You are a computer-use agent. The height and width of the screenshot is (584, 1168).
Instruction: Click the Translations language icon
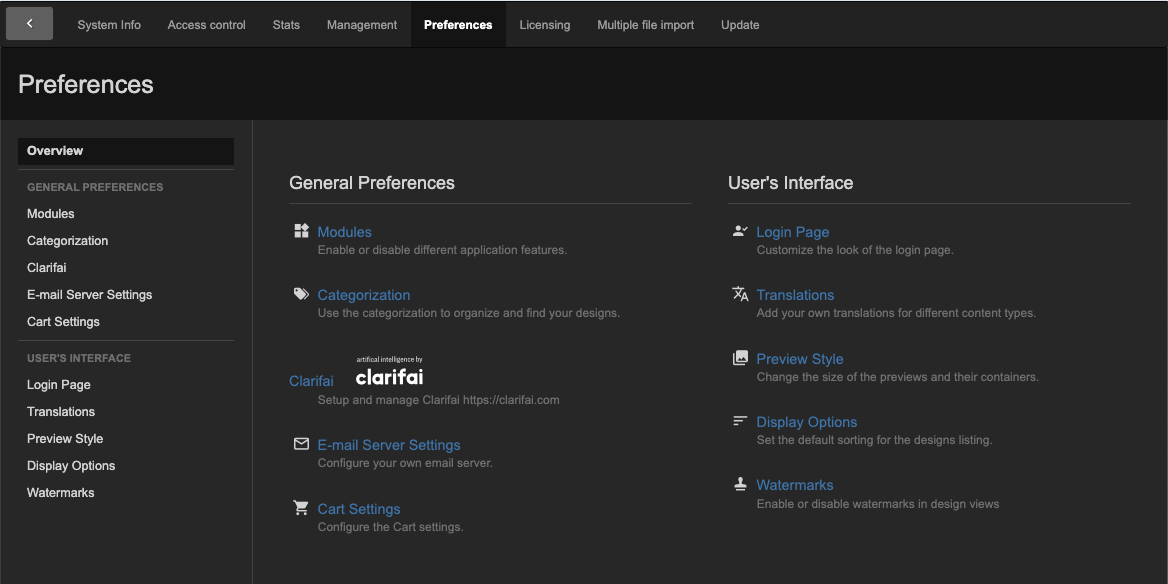click(740, 294)
